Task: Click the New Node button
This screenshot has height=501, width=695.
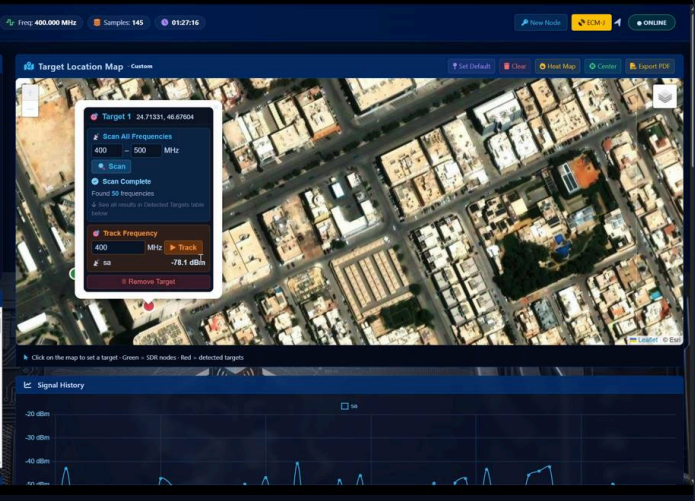Action: coord(540,22)
